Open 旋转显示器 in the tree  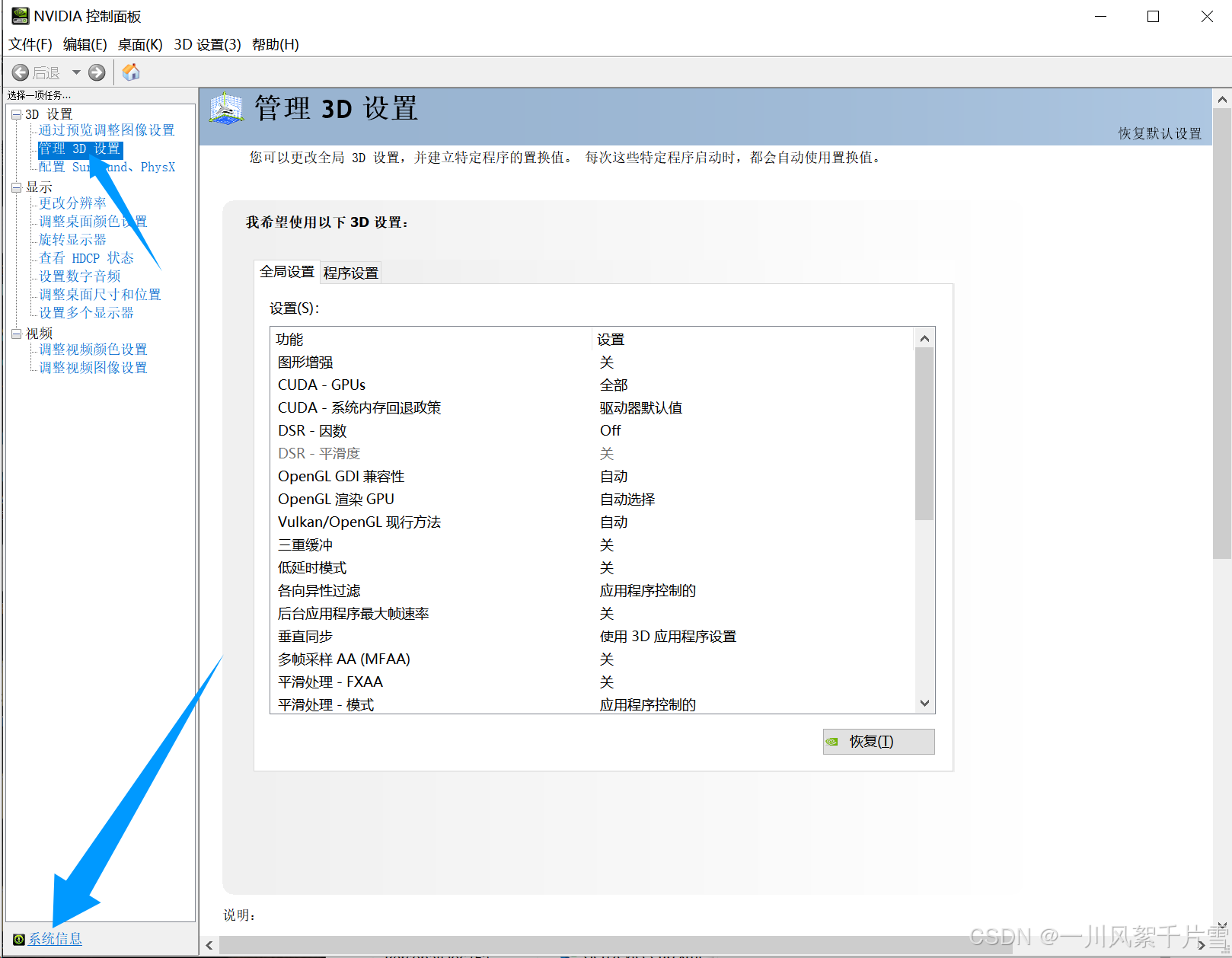pos(72,240)
